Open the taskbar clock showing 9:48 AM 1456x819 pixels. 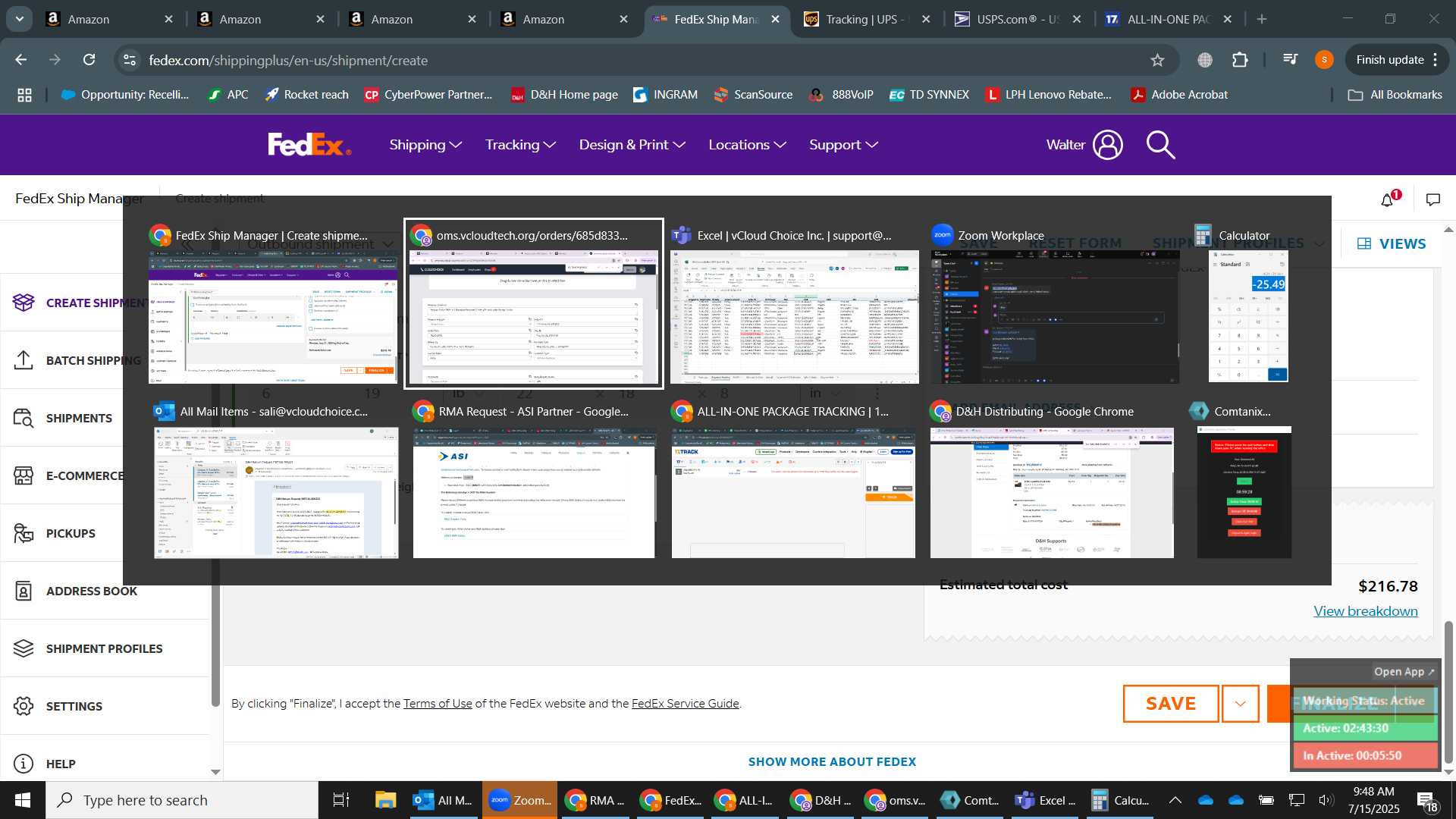[x=1373, y=800]
